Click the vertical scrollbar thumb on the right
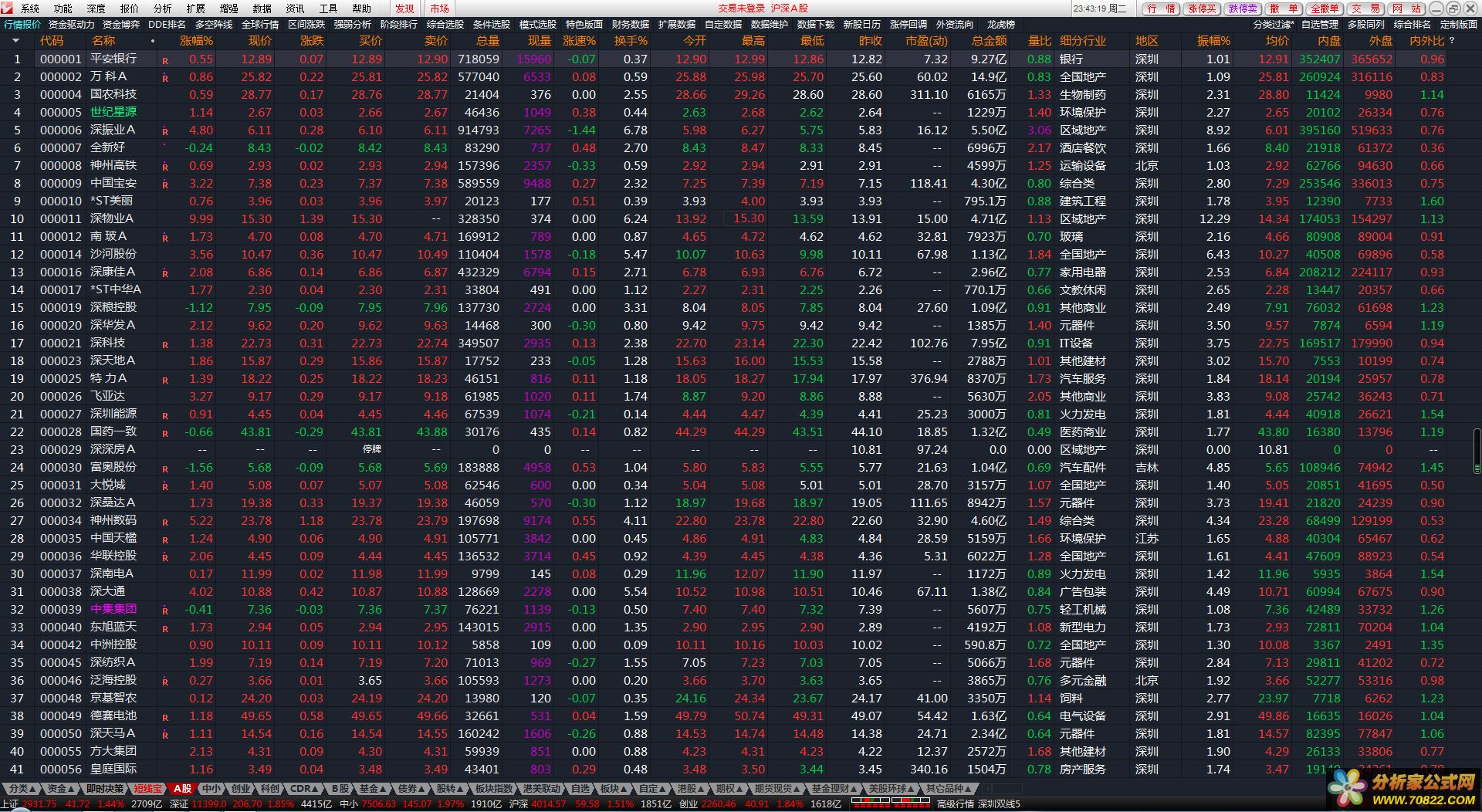1482x812 pixels. tap(1477, 449)
